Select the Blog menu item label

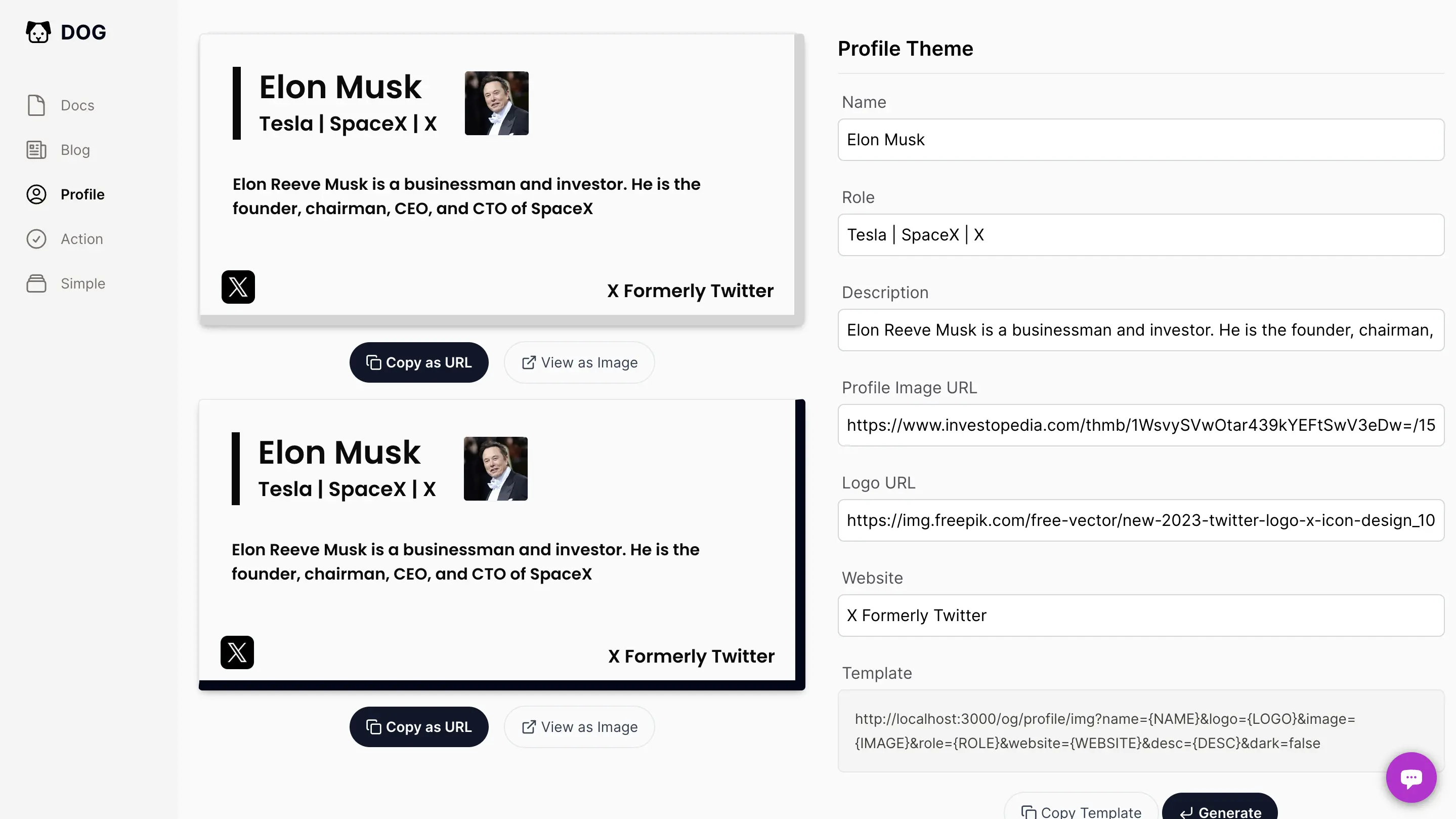75,150
